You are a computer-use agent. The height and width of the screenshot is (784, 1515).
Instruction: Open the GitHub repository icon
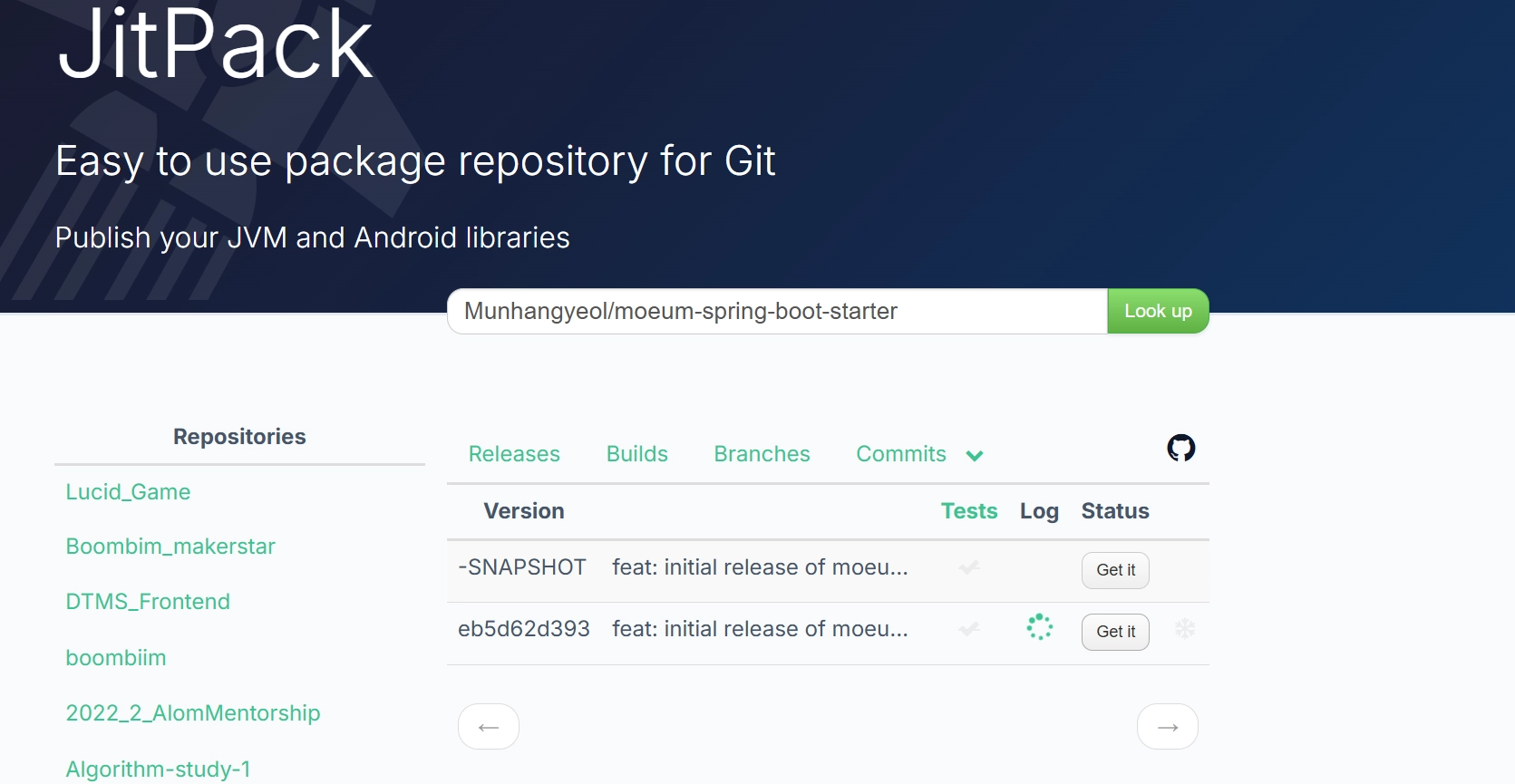(1180, 448)
